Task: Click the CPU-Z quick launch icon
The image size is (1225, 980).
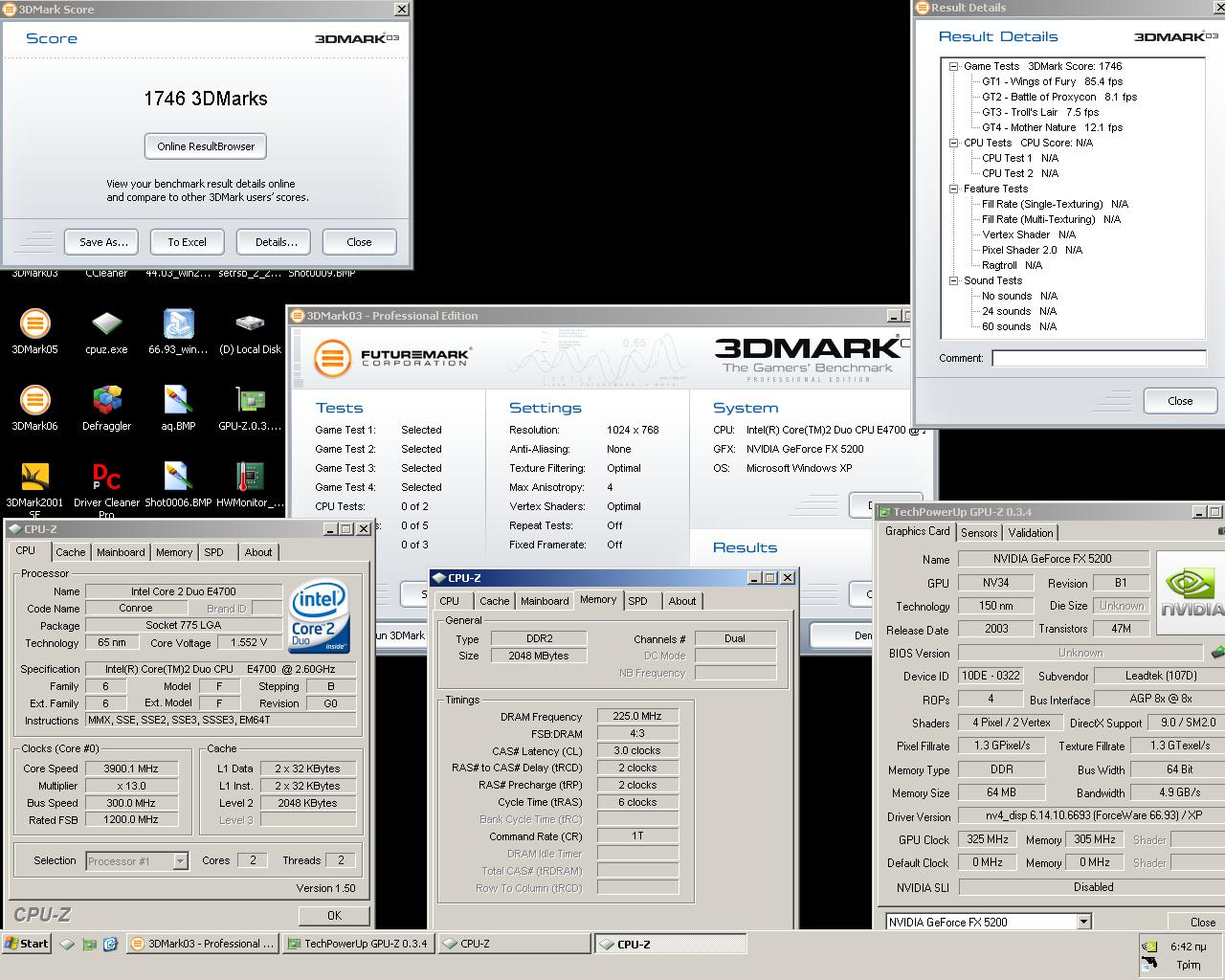Action: 67,944
